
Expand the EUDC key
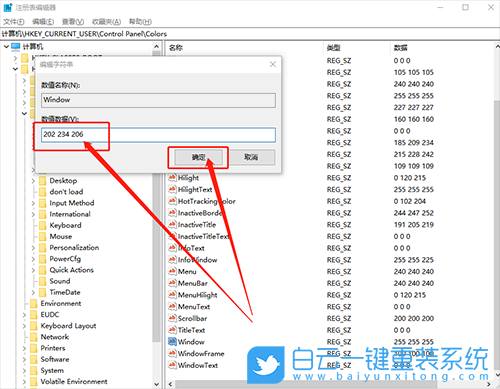[x=24, y=315]
